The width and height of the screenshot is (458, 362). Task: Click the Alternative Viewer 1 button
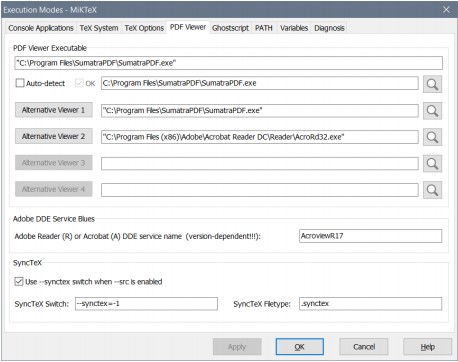[54, 110]
